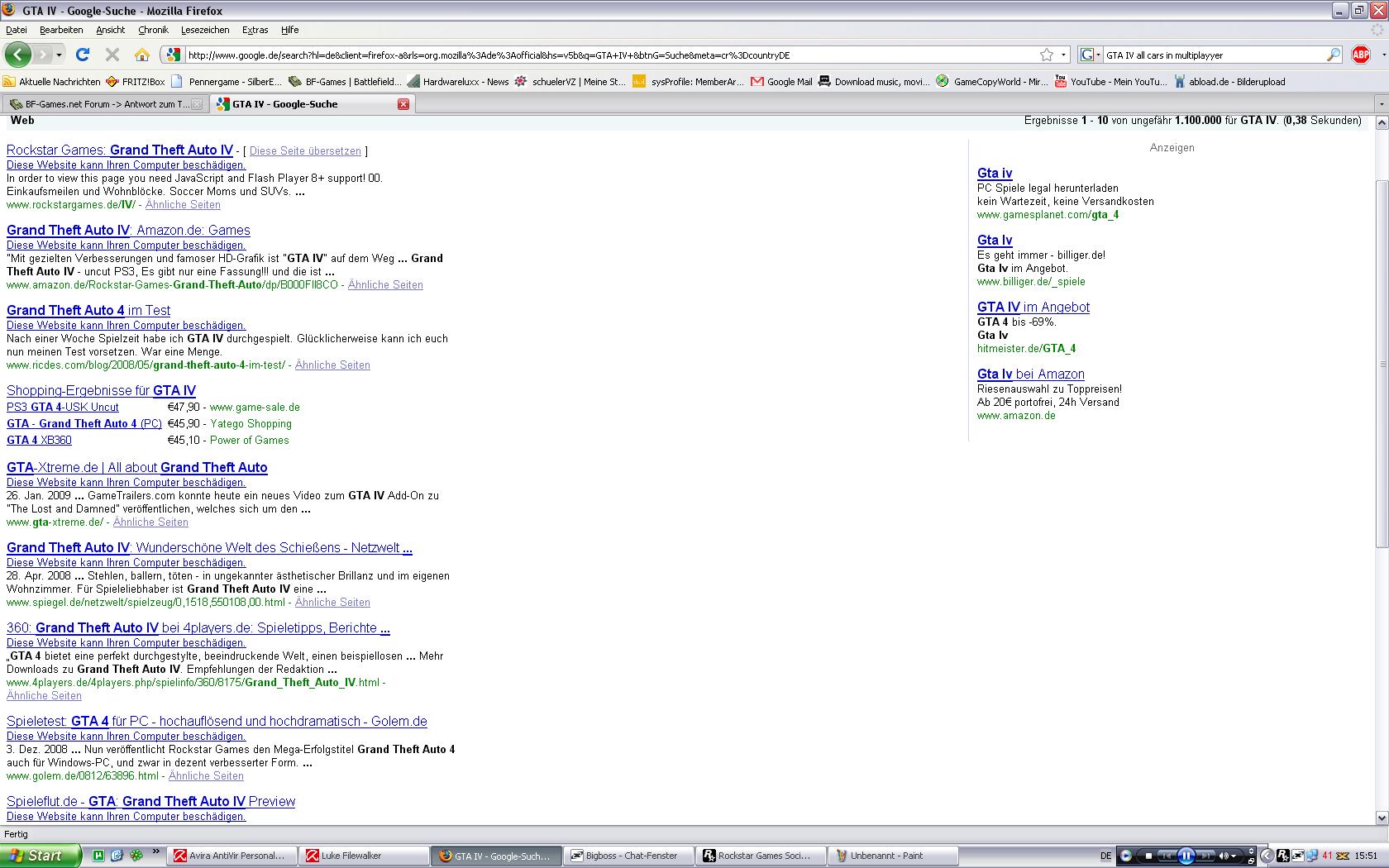Open the FRITZ!Box bookmark
The width and height of the screenshot is (1389, 868).
point(136,82)
